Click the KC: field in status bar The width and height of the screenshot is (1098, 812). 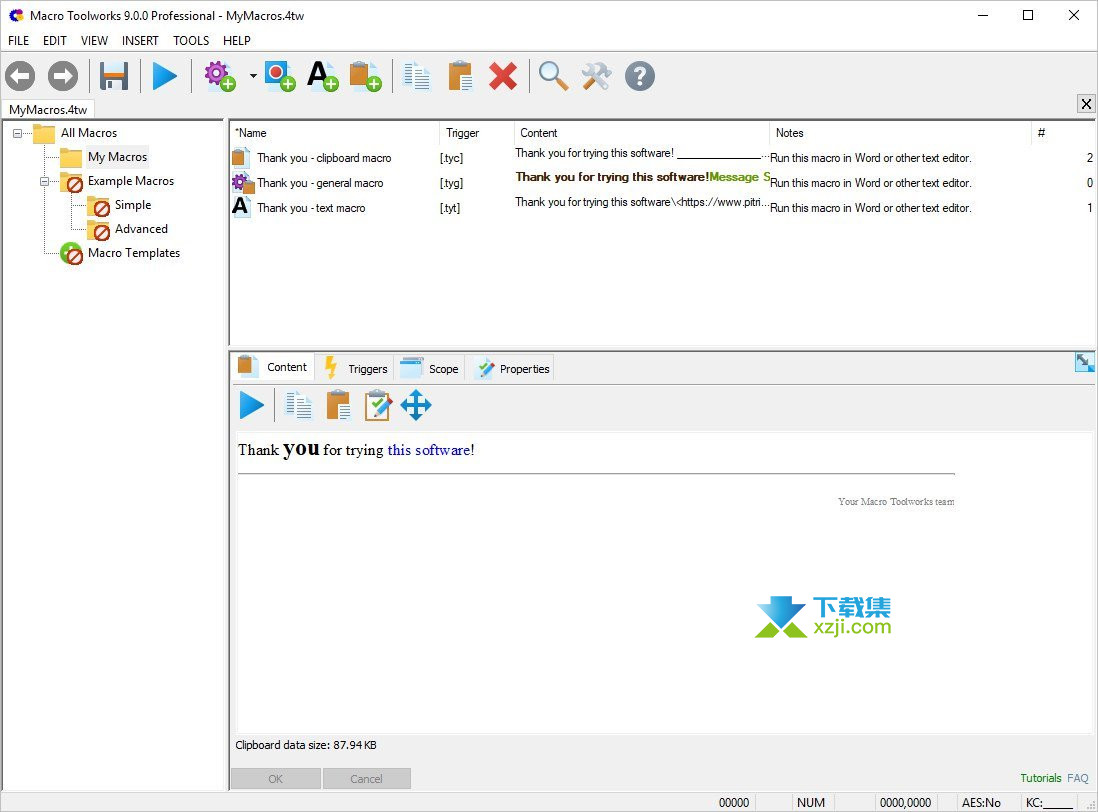pyautogui.click(x=1050, y=802)
